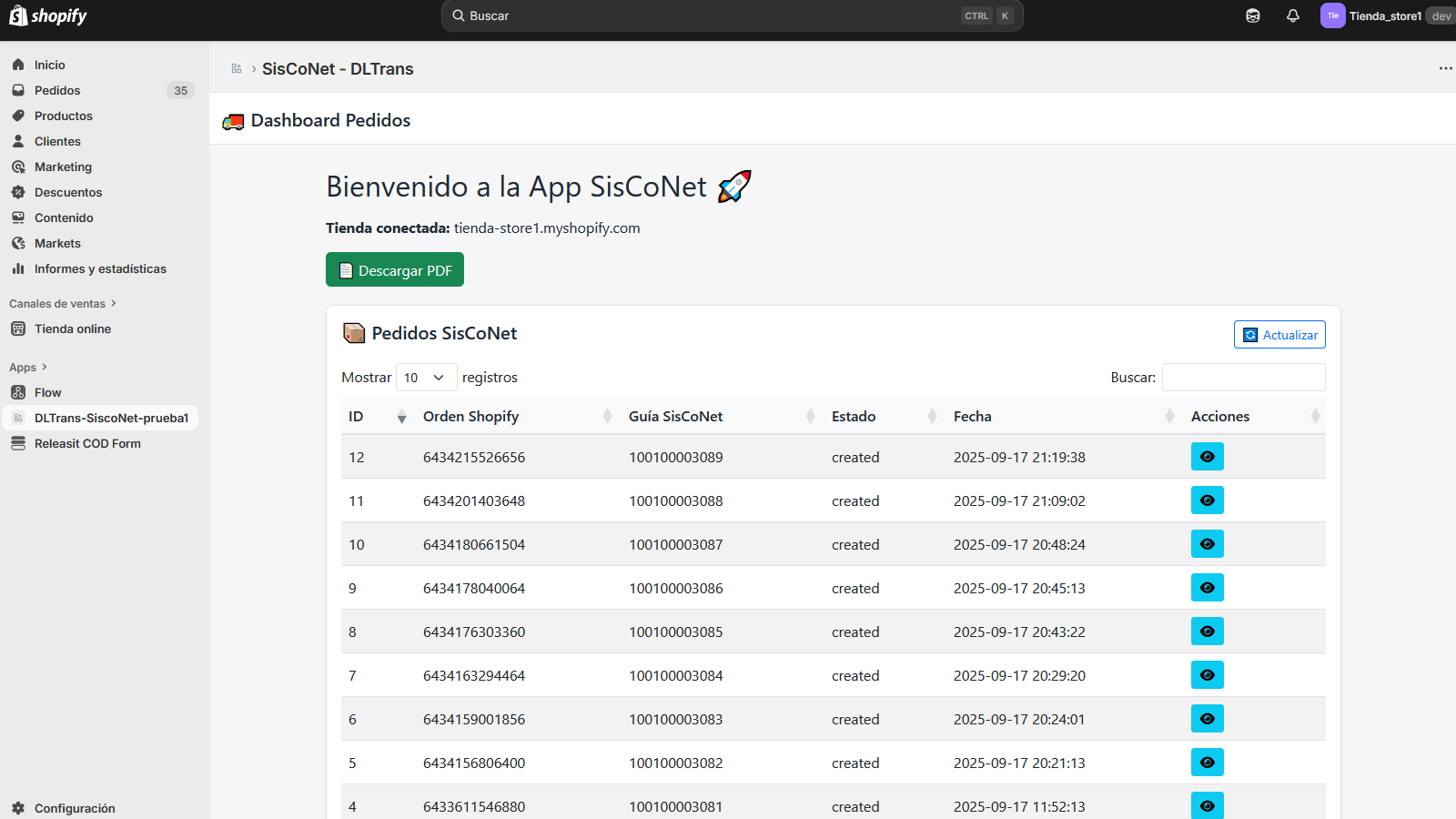Open Productos from the sidebar
Viewport: 1456px width, 819px height.
[64, 116]
